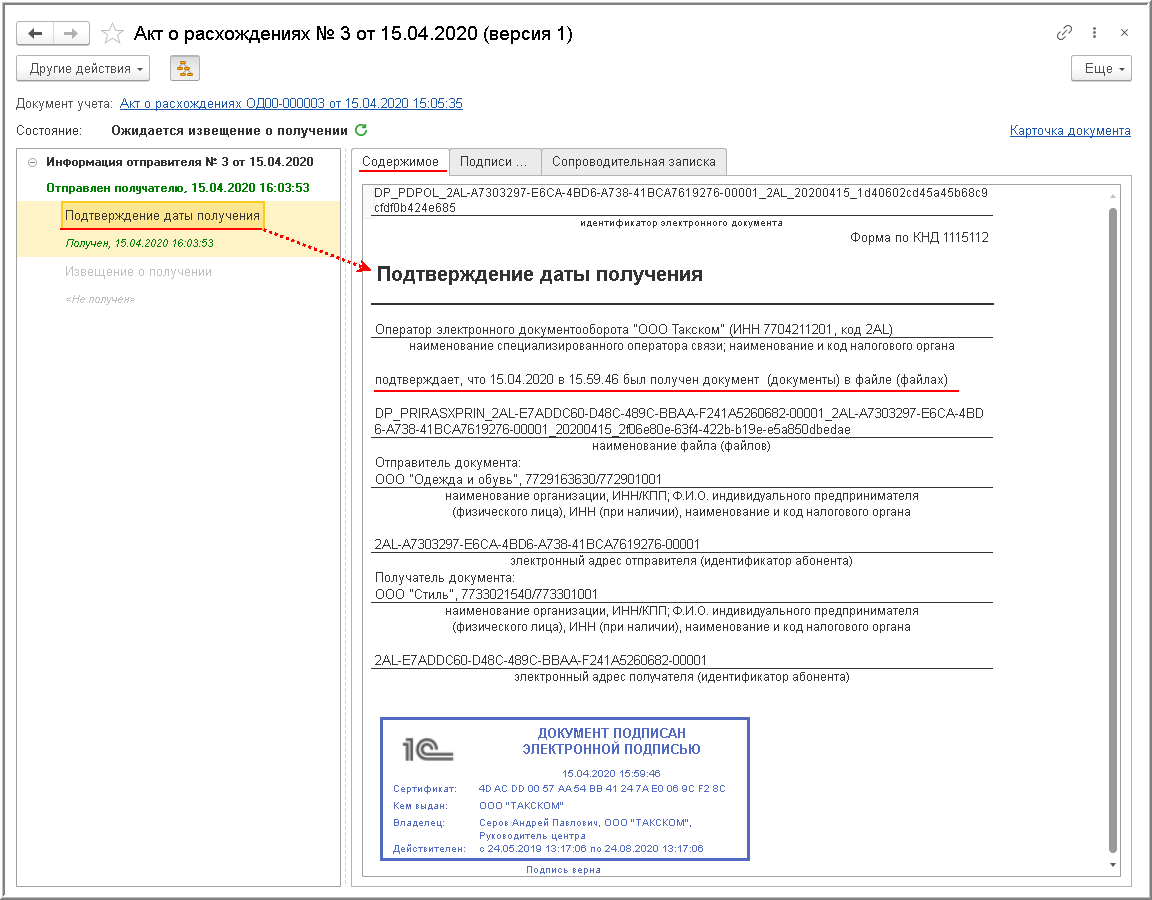The width and height of the screenshot is (1152, 900).
Task: Go forward with the right arrow button
Action: click(x=71, y=33)
